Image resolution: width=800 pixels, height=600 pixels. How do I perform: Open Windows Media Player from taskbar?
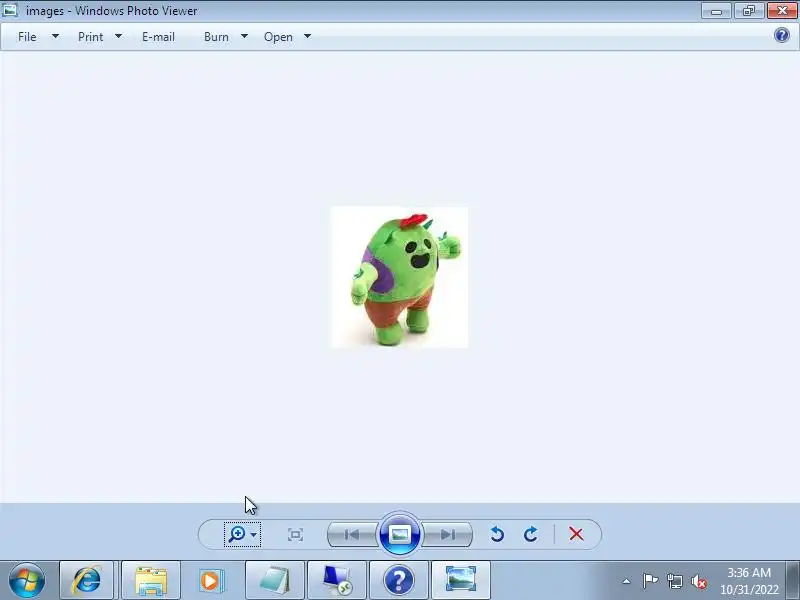pyautogui.click(x=210, y=580)
